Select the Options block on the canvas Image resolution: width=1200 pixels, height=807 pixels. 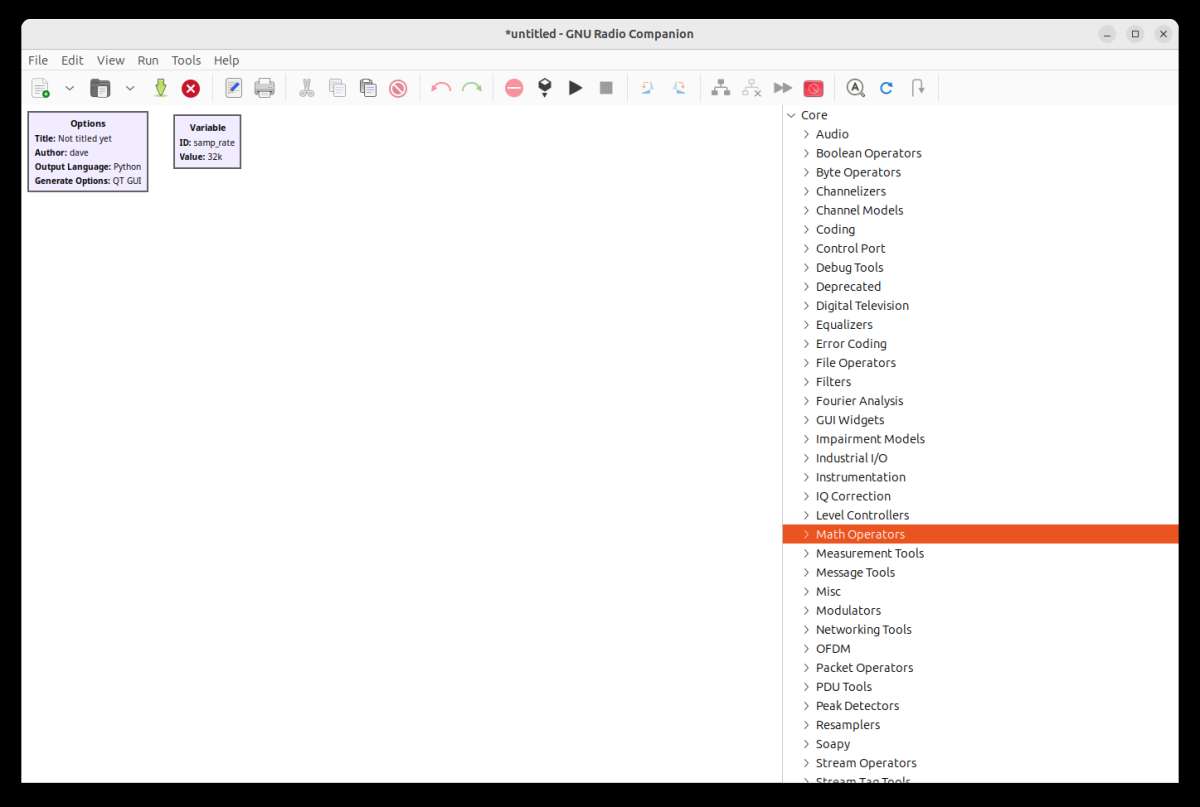click(x=88, y=152)
